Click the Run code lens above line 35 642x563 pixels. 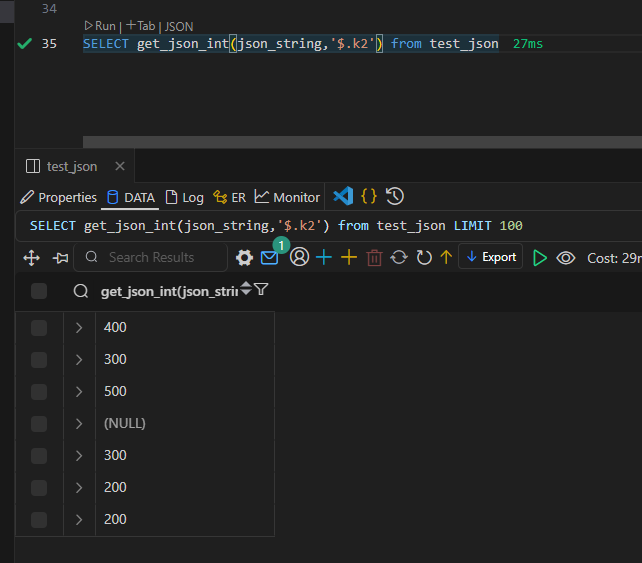100,26
